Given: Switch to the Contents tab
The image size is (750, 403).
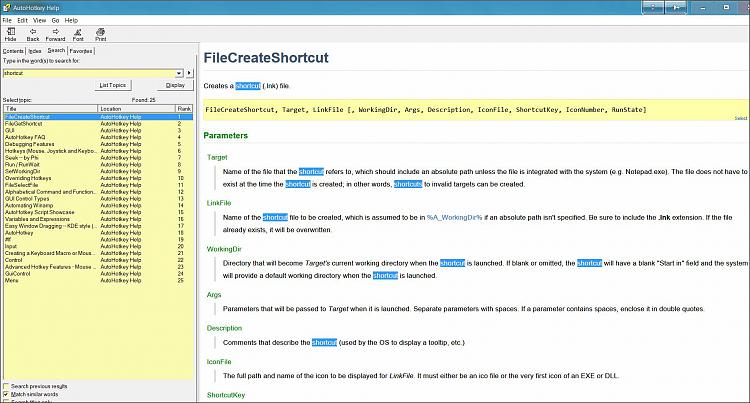Looking at the screenshot, I should (13, 51).
